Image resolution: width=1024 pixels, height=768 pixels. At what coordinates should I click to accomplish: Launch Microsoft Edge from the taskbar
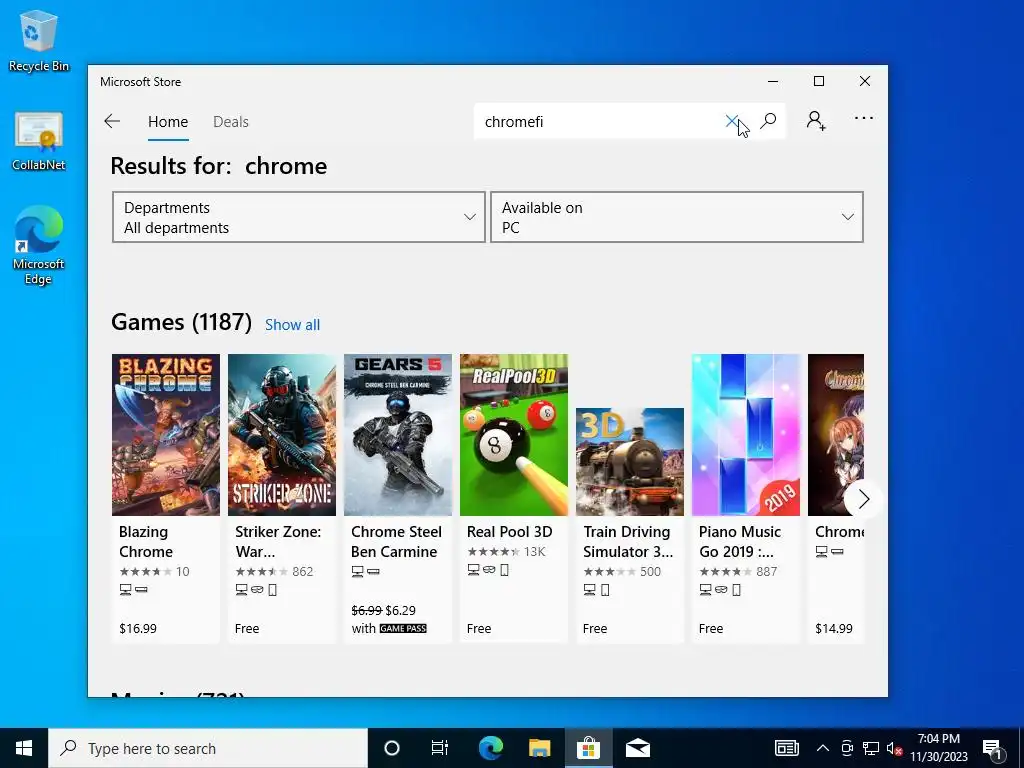pyautogui.click(x=490, y=748)
